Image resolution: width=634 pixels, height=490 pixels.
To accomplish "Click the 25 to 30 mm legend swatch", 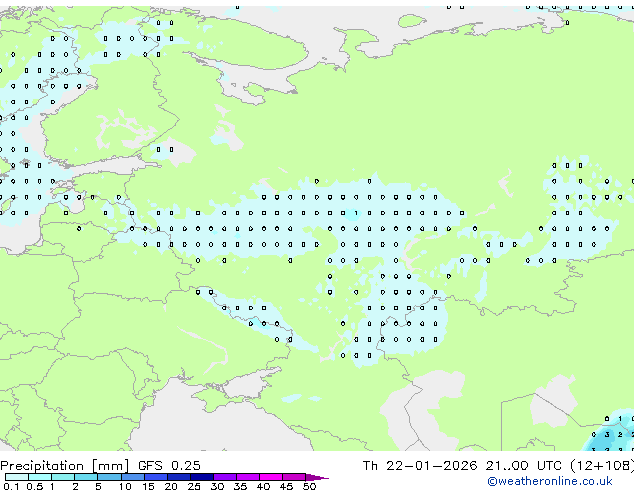I will pyautogui.click(x=201, y=477).
